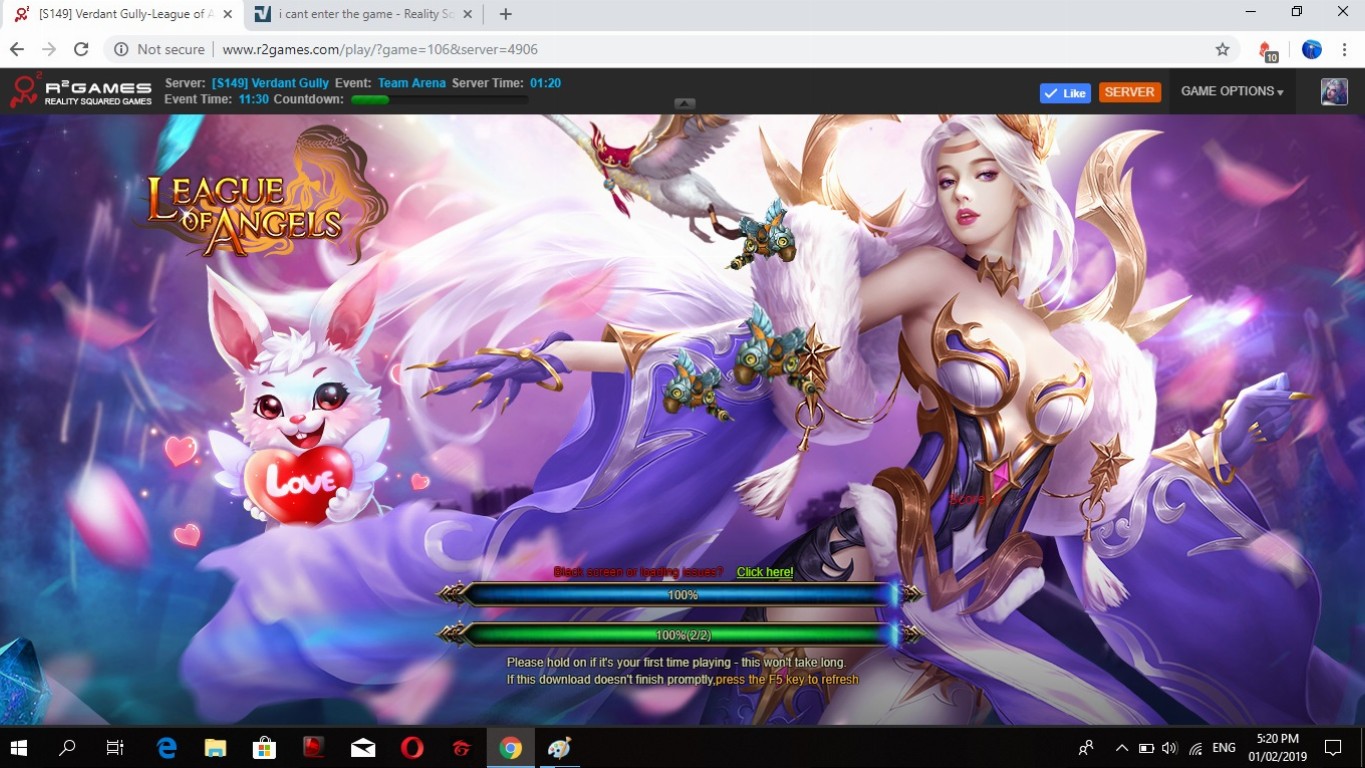Go back with the browser back arrow

pos(17,49)
